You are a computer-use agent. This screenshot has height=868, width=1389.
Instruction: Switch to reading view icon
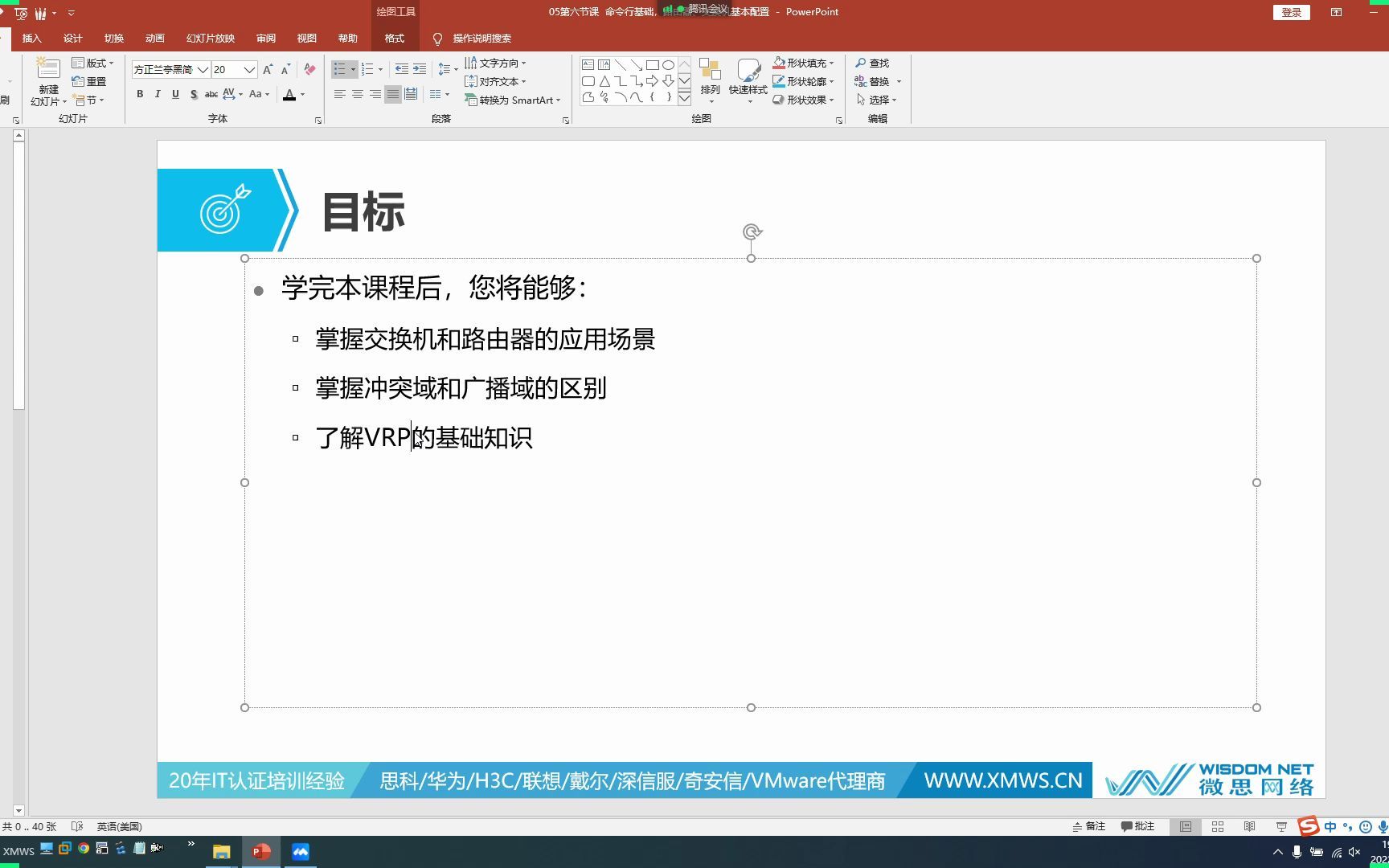[x=1249, y=826]
